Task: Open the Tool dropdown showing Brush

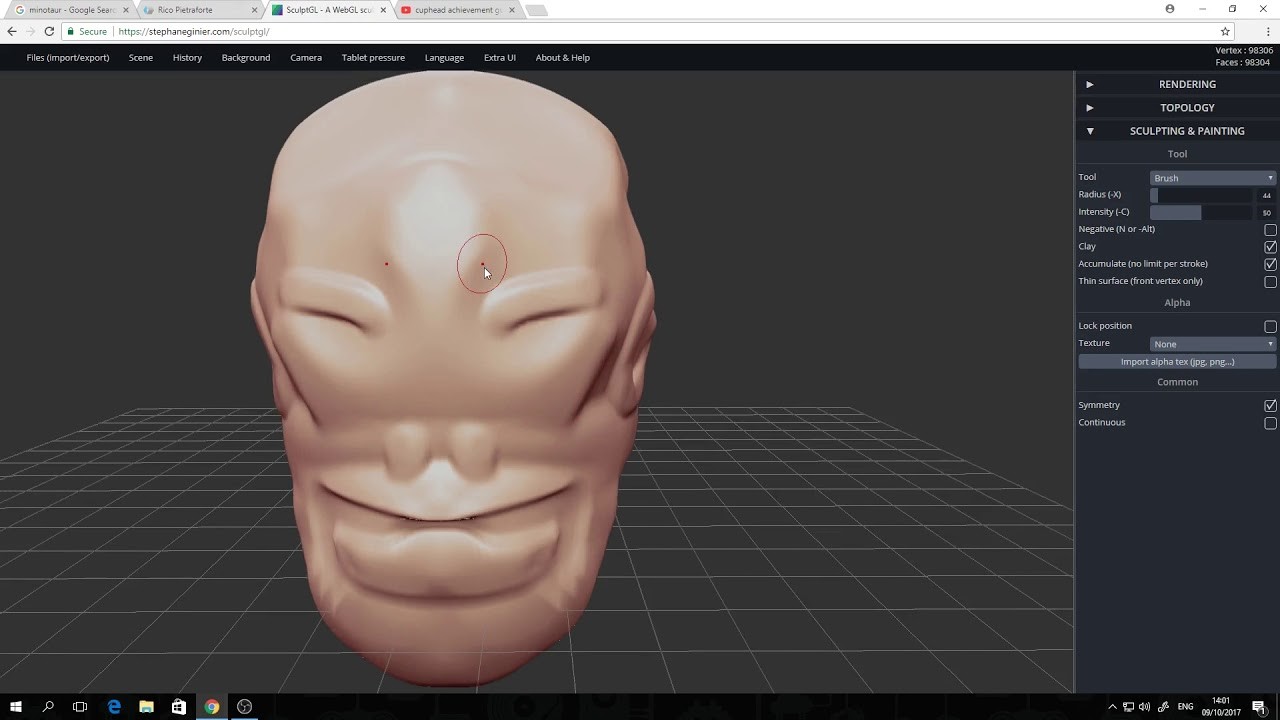Action: (x=1211, y=177)
